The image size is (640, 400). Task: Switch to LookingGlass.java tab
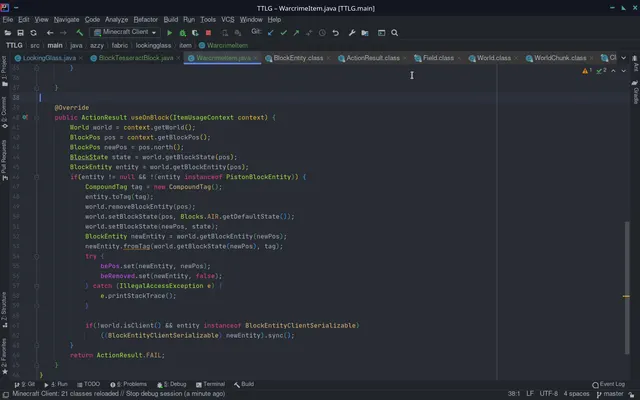click(49, 58)
